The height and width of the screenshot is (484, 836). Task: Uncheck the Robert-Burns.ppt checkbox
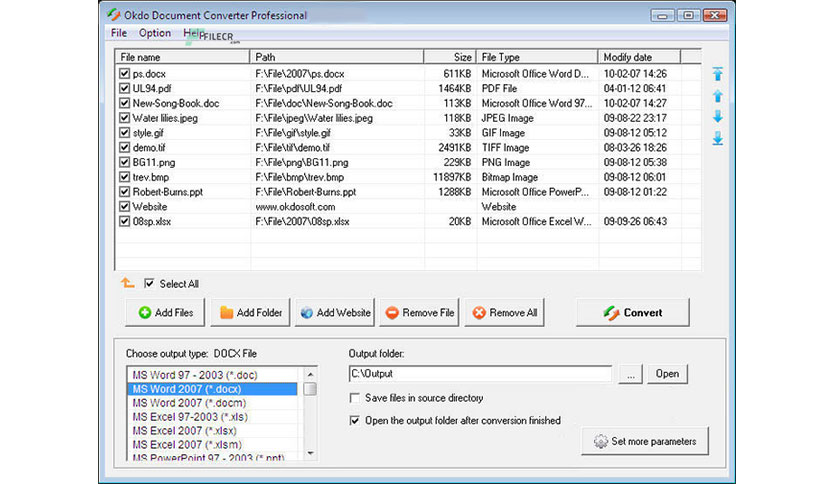pos(124,192)
